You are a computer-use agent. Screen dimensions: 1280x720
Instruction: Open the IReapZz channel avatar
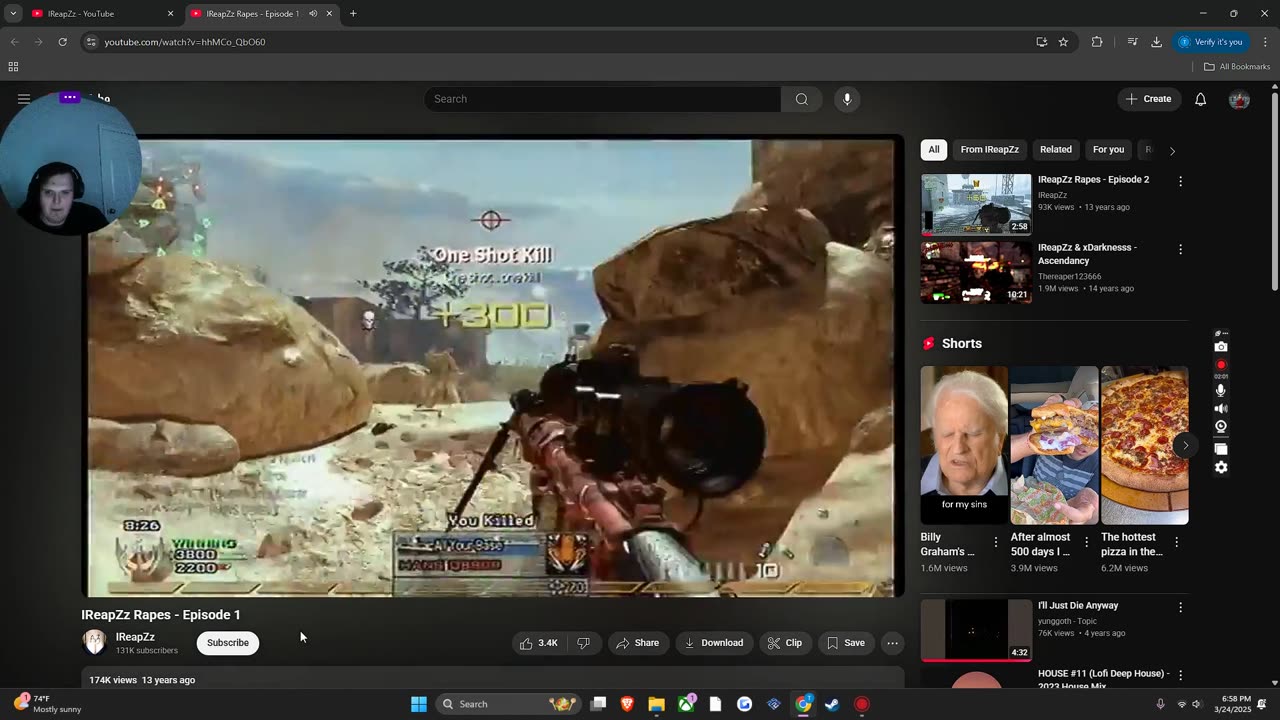click(95, 643)
